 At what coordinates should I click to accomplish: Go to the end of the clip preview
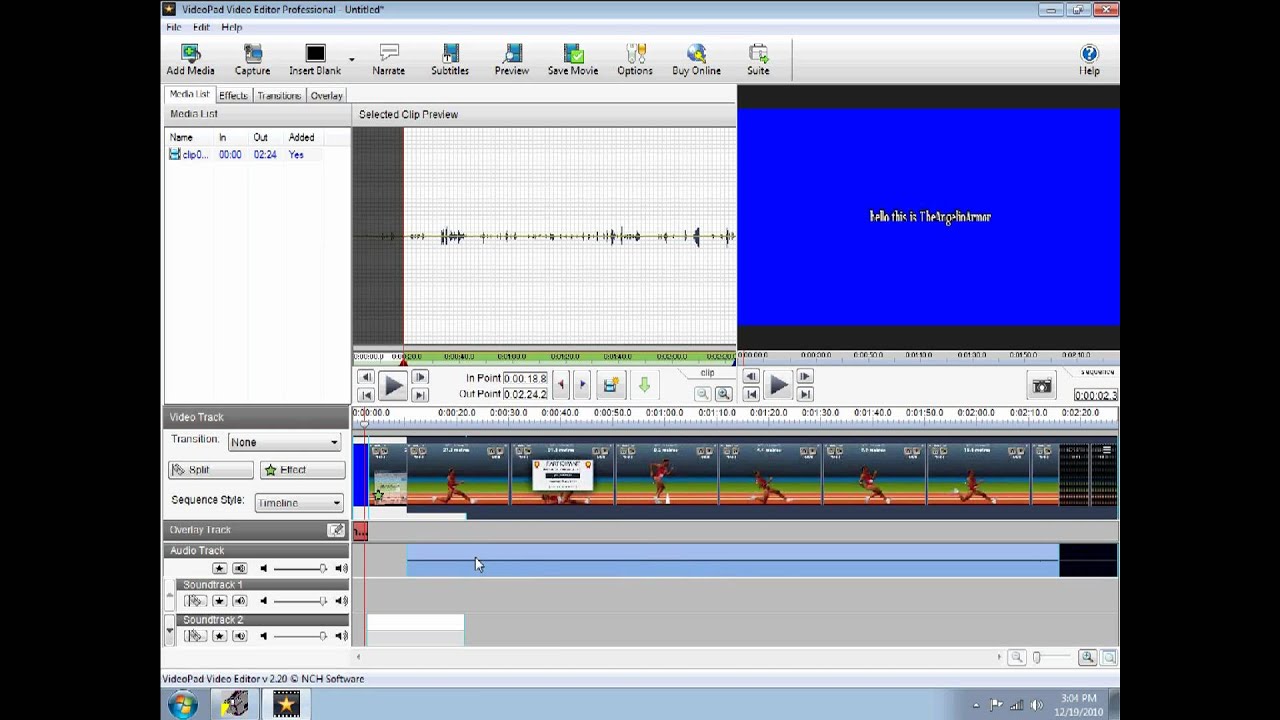420,395
